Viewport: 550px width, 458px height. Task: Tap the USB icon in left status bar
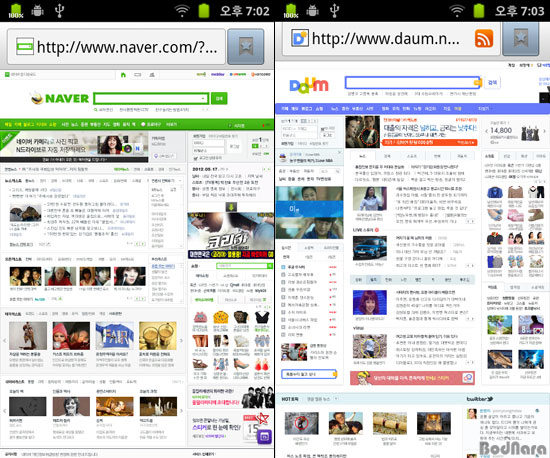[x=59, y=11]
